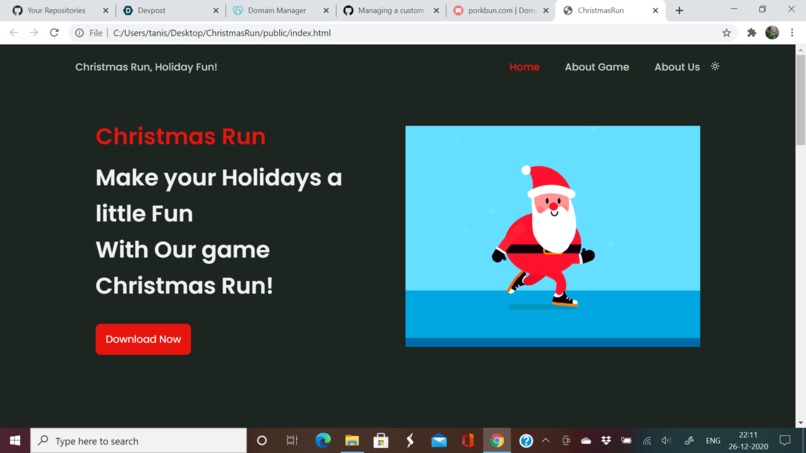Screen dimensions: 806x453
Task: Show hidden system tray icons
Action: point(545,441)
